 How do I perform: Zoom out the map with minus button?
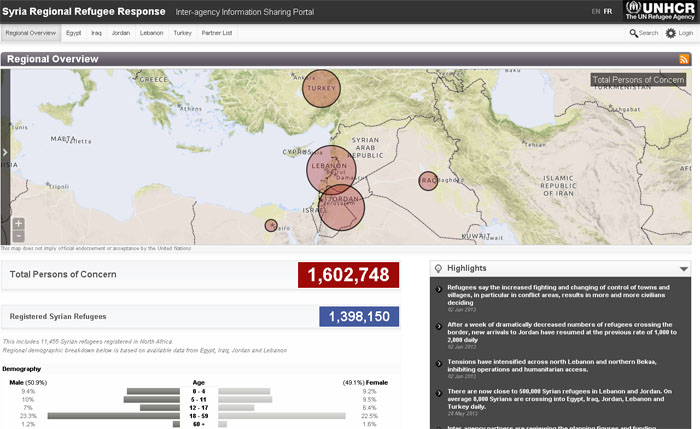pyautogui.click(x=18, y=236)
